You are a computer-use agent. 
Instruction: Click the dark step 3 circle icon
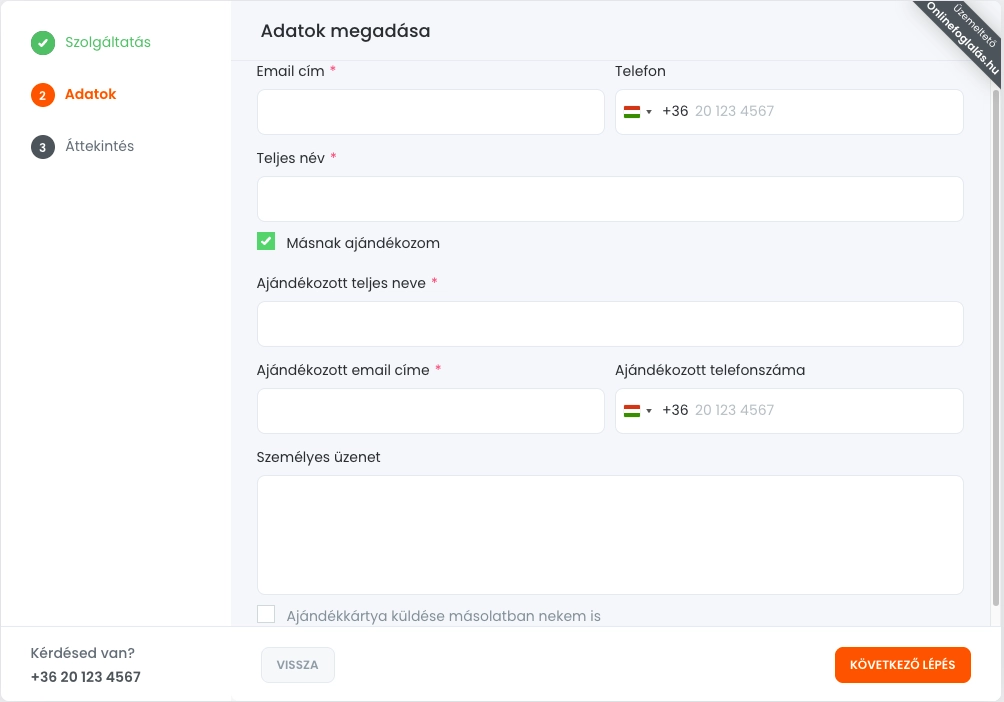point(43,147)
